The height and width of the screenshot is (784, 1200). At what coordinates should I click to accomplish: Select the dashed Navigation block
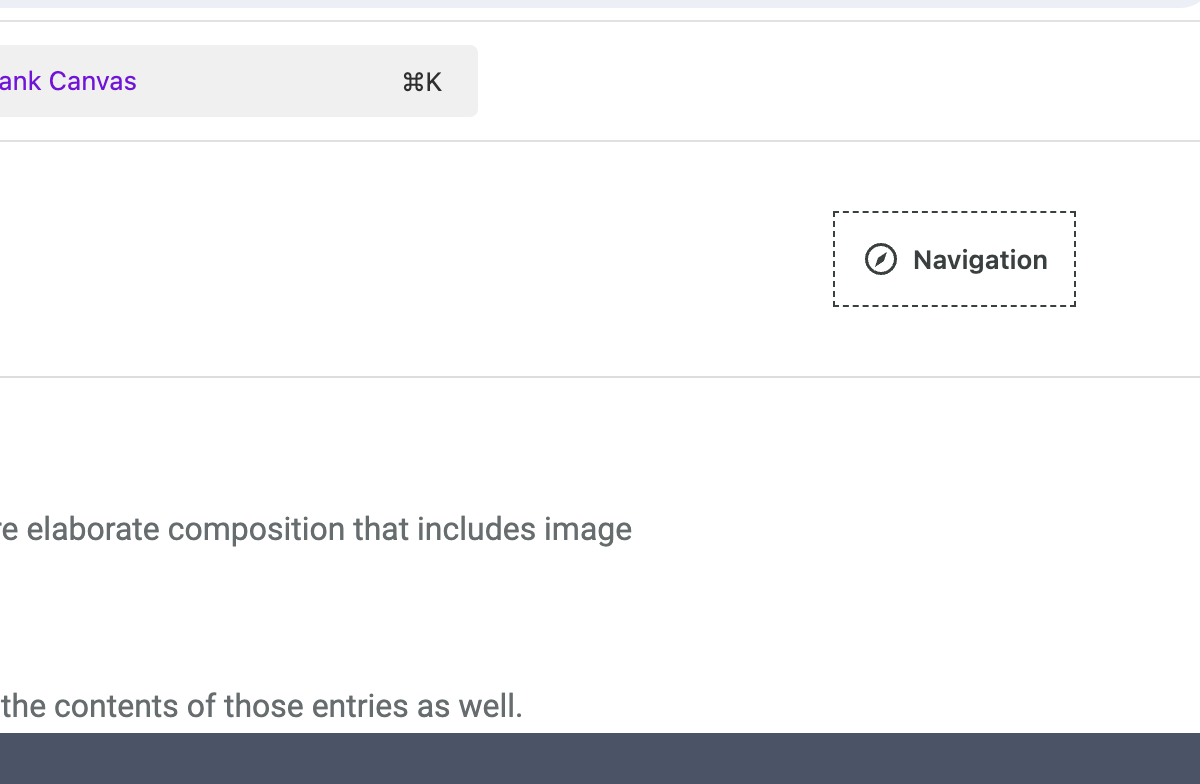(954, 259)
